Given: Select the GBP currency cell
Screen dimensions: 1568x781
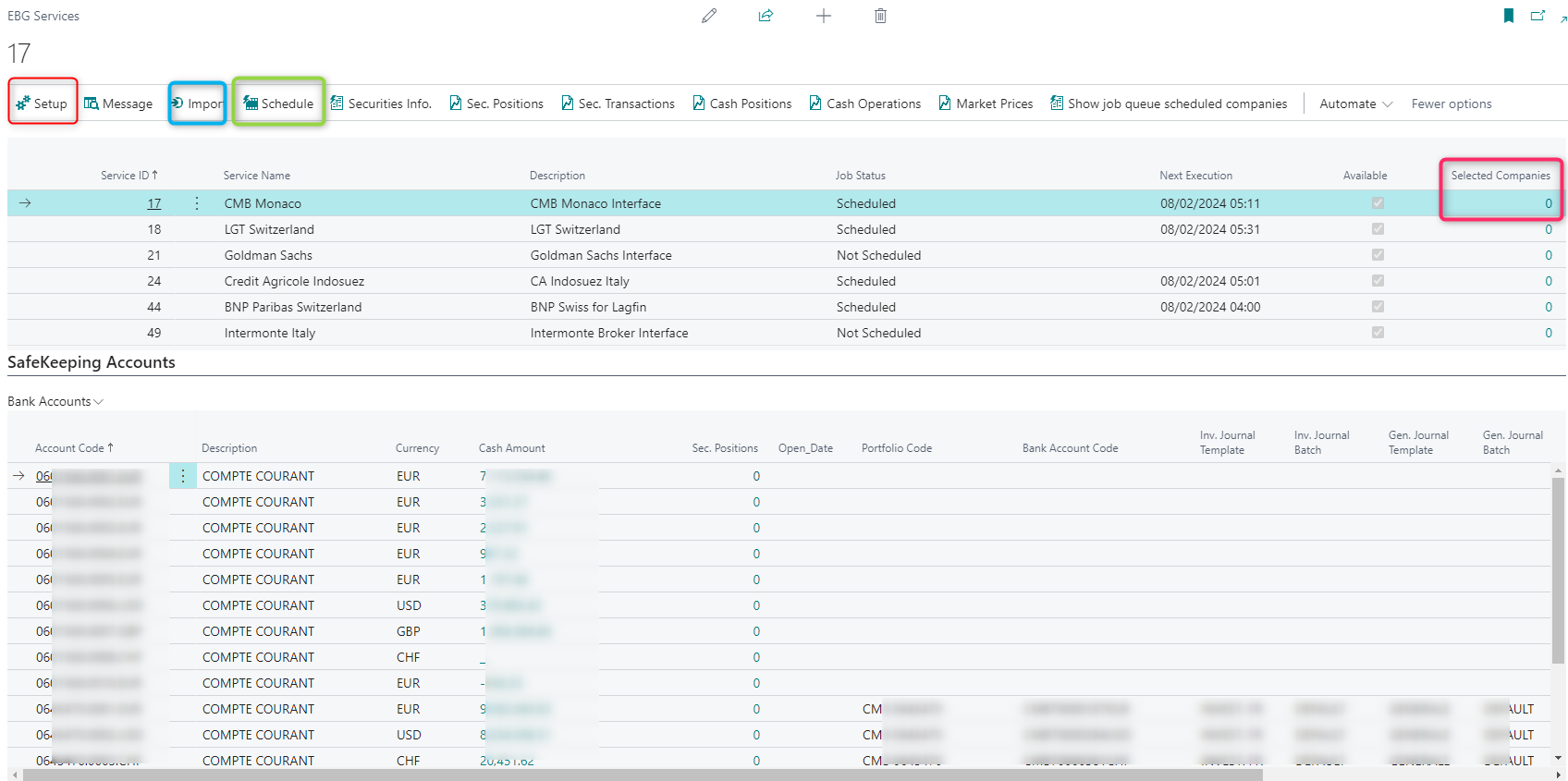Looking at the screenshot, I should (408, 631).
